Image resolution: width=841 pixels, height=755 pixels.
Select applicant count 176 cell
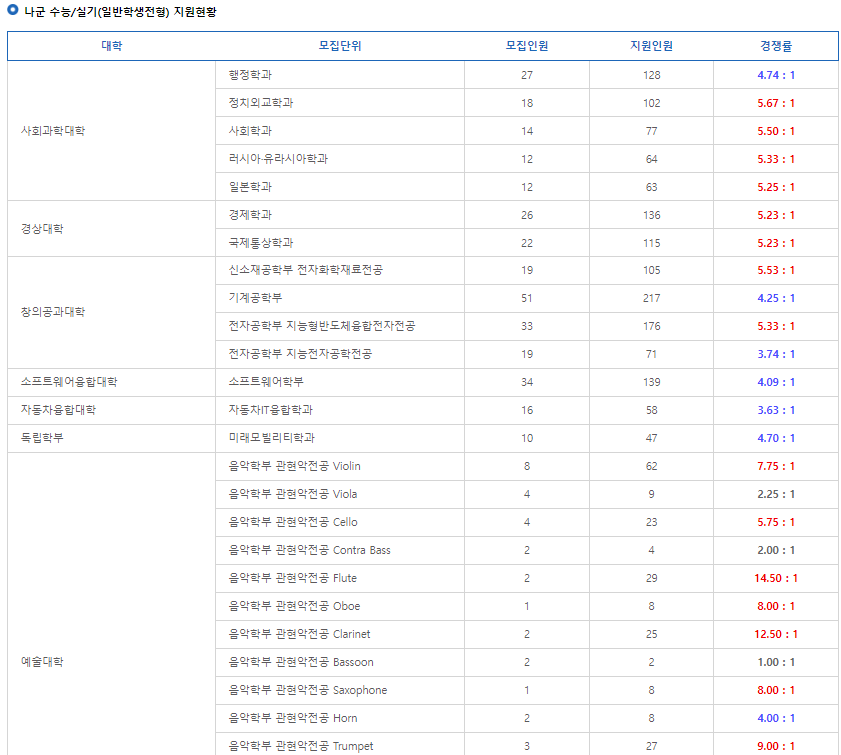(x=651, y=326)
